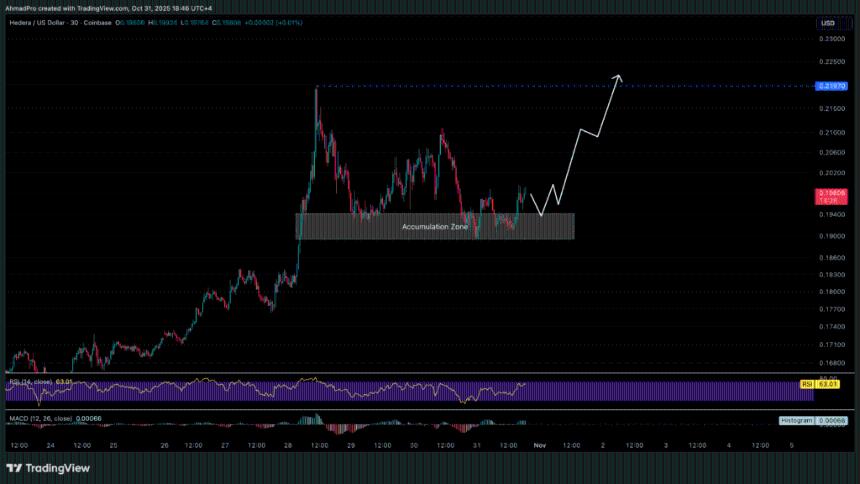The image size is (860, 484).
Task: Click the TradingView logo icon
Action: (14, 468)
